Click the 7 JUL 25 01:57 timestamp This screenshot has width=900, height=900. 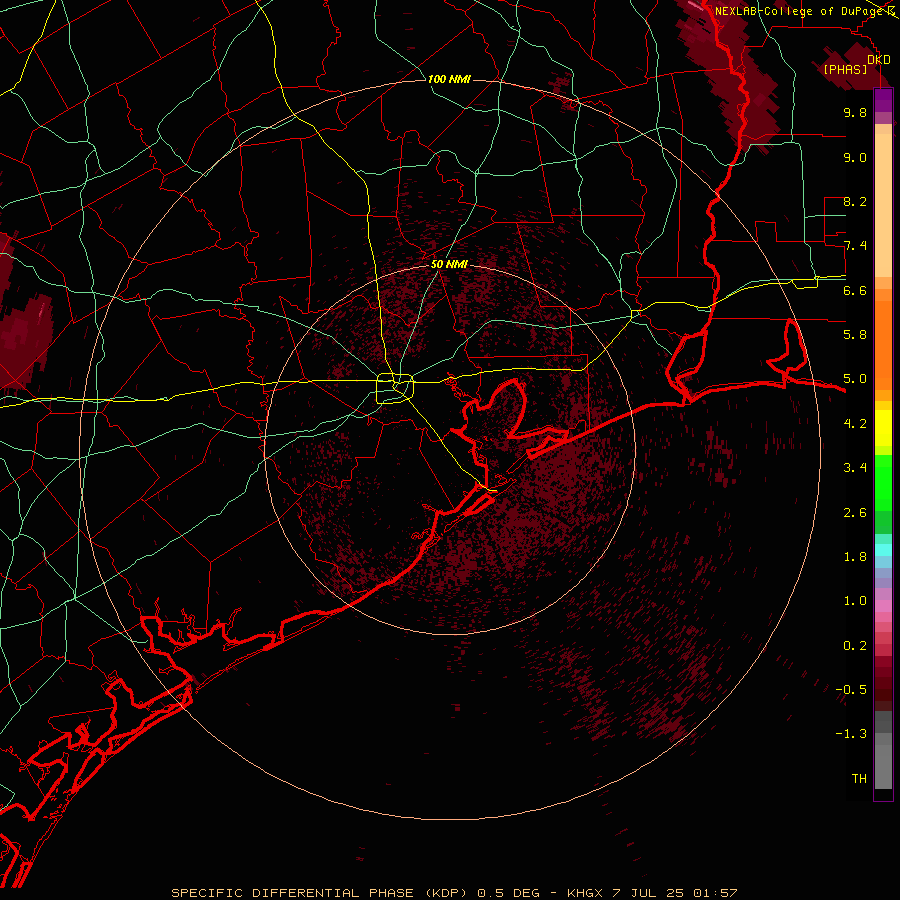click(x=674, y=893)
